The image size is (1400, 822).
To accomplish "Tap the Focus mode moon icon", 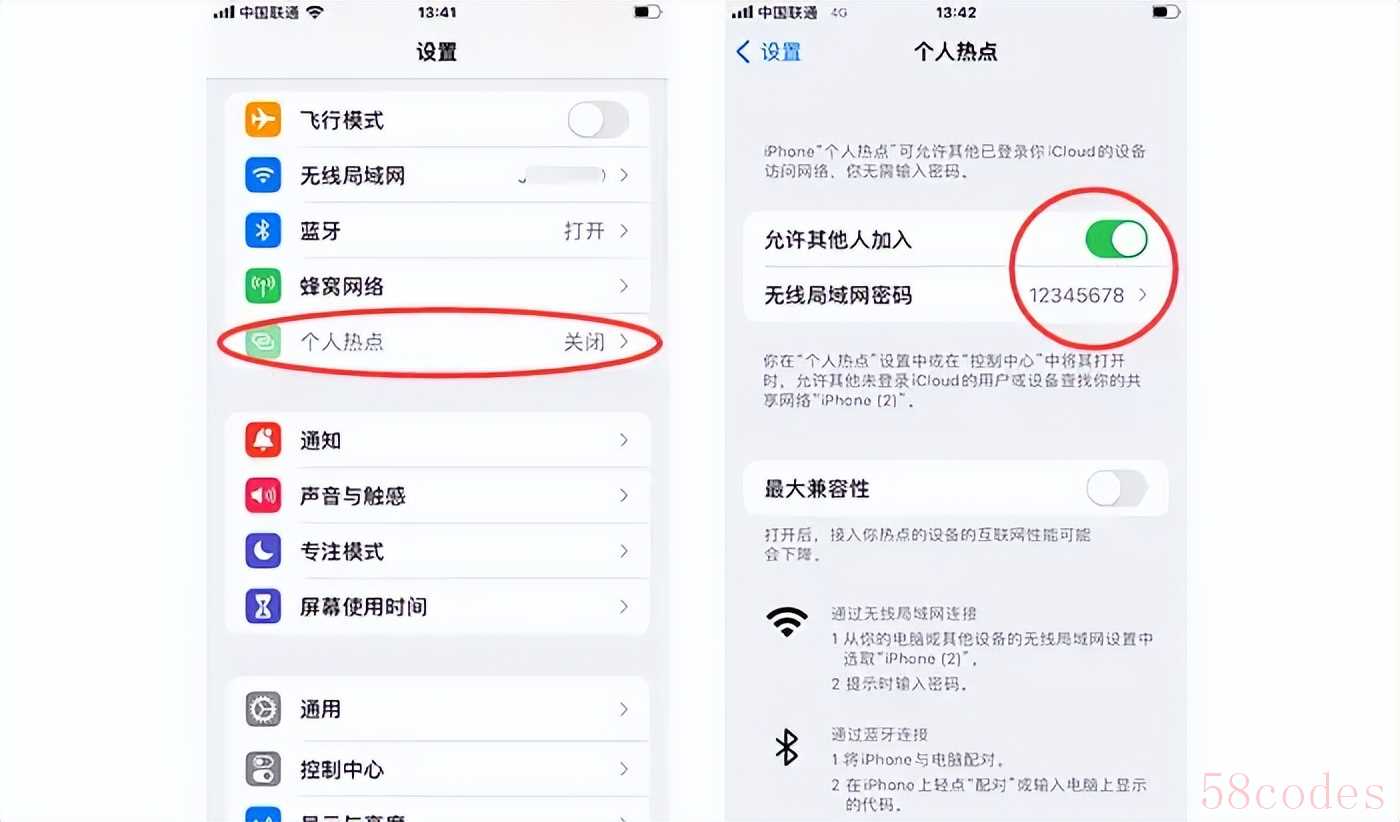I will (x=263, y=551).
